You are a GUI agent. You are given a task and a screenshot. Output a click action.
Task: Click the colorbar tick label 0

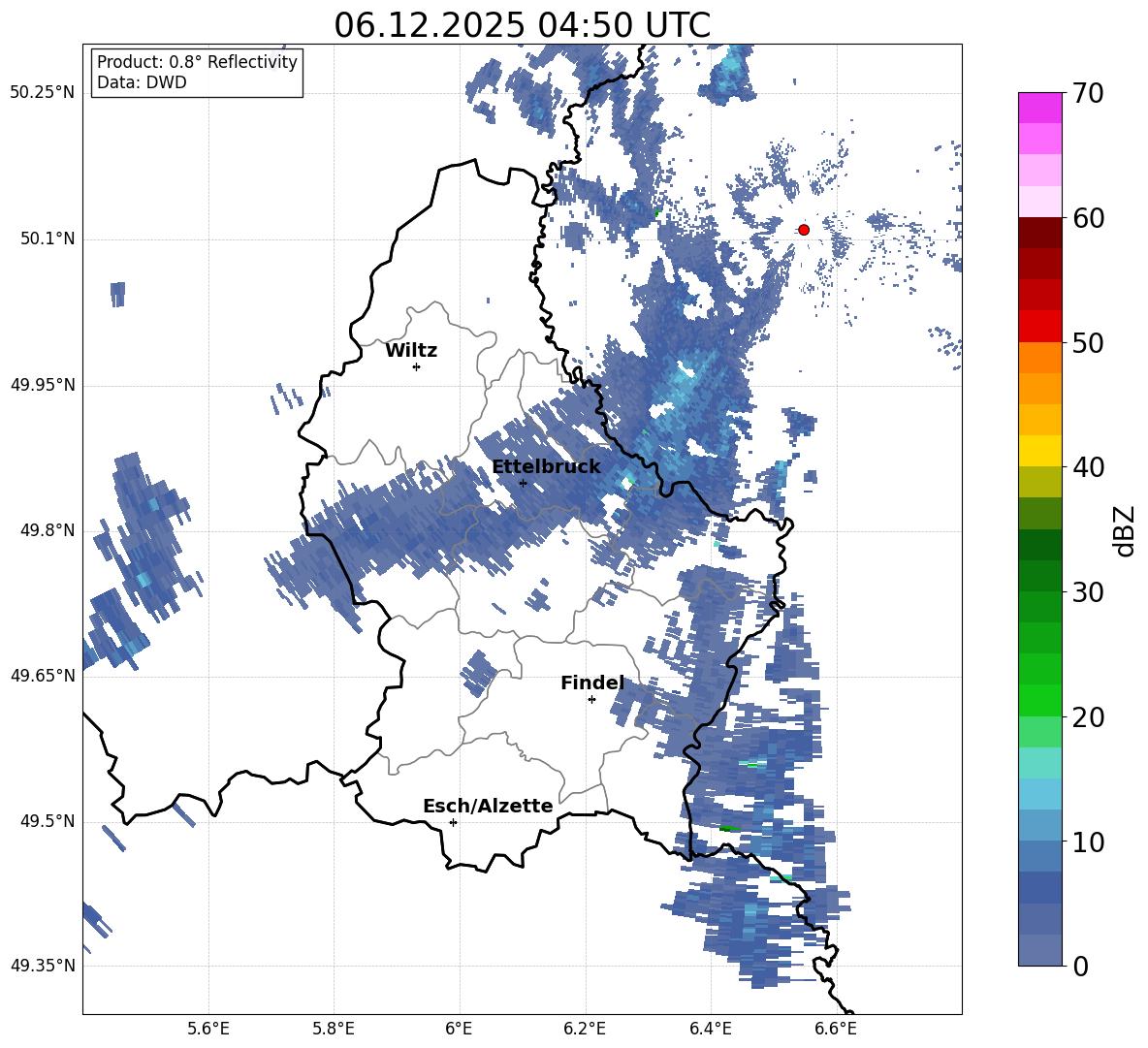coord(1081,966)
